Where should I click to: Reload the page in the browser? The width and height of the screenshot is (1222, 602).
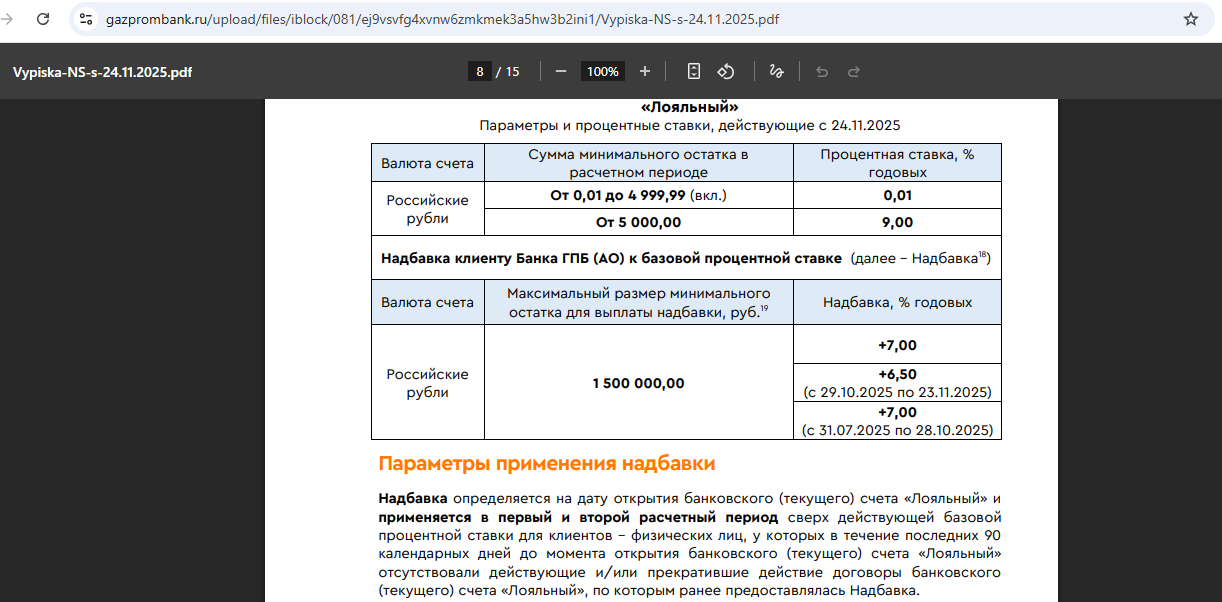click(43, 19)
